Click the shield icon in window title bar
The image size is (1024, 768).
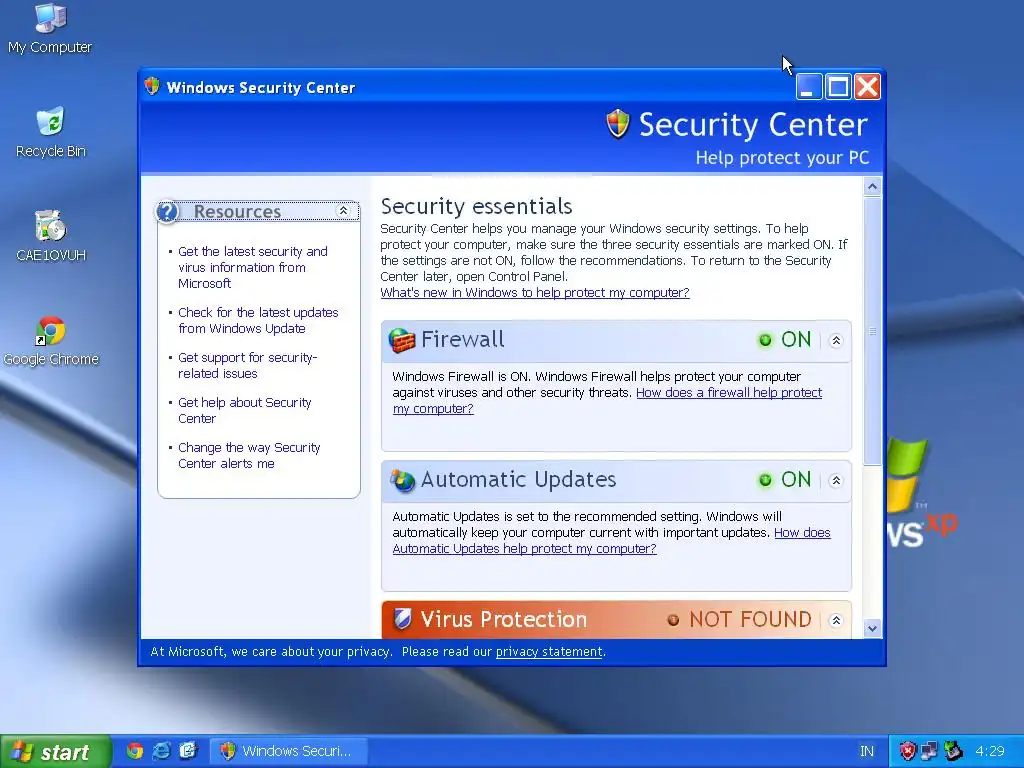click(x=152, y=86)
